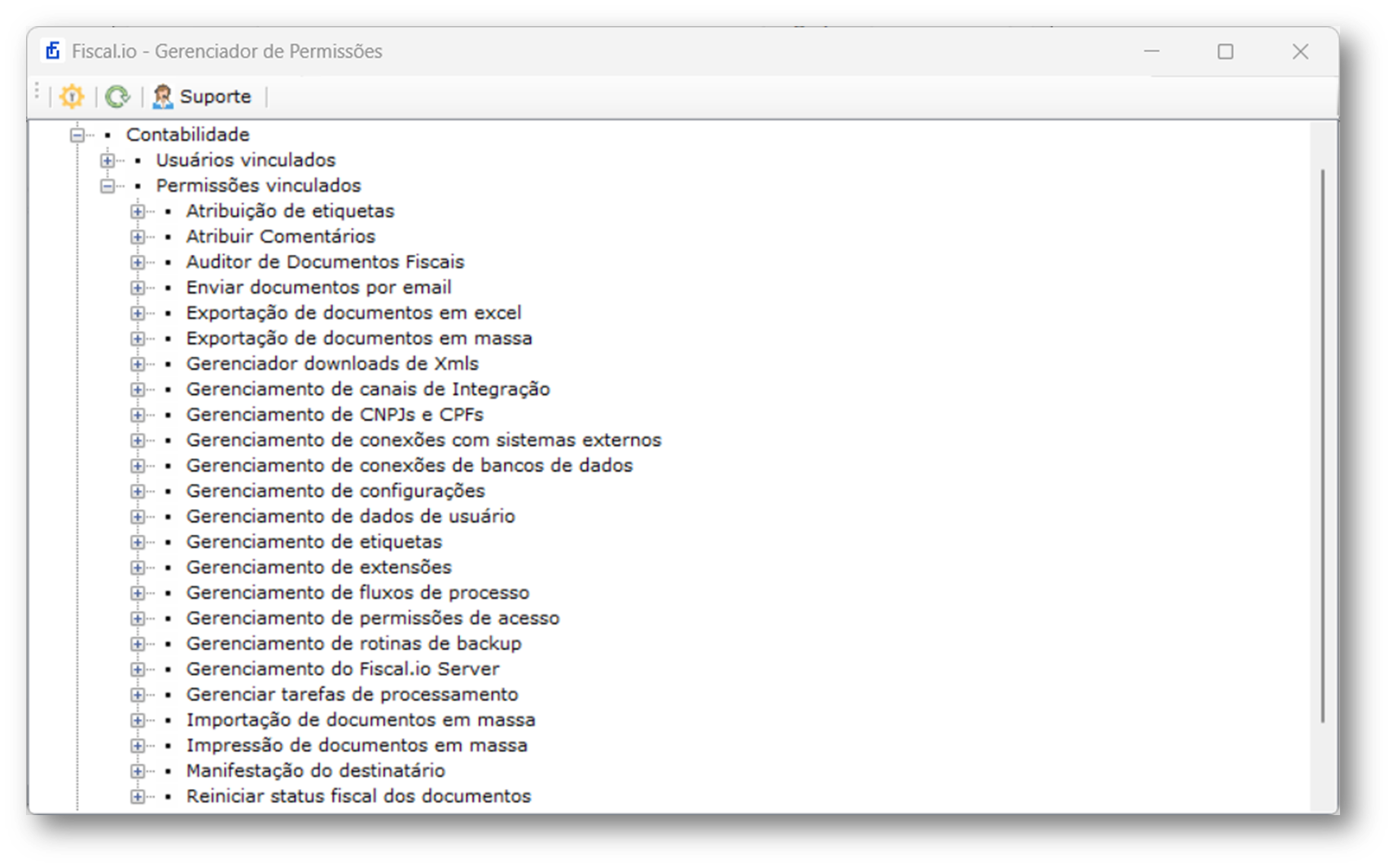Select Gerenciamento do Fiscal.io Server item
This screenshot has width=1393, height=868.
coord(343,669)
